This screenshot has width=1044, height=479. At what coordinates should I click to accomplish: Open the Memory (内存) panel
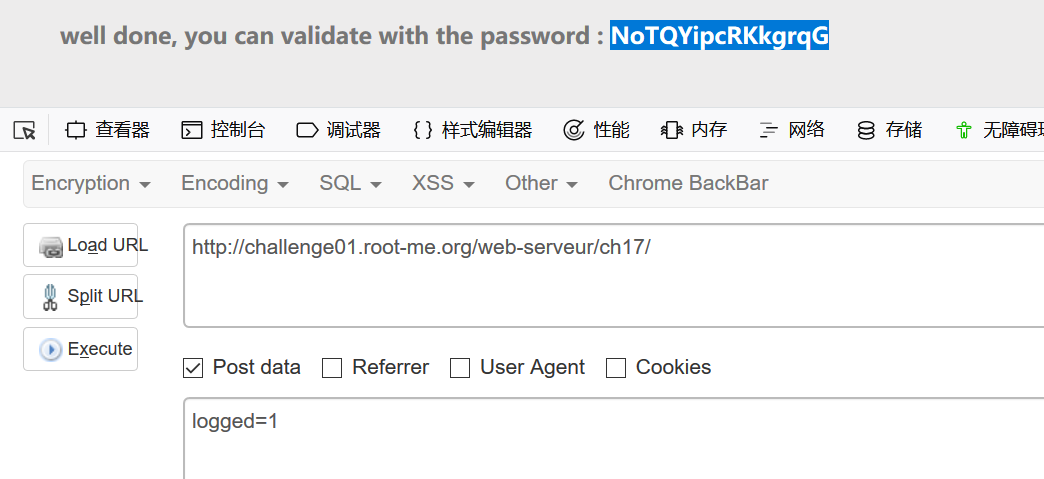[x=694, y=130]
